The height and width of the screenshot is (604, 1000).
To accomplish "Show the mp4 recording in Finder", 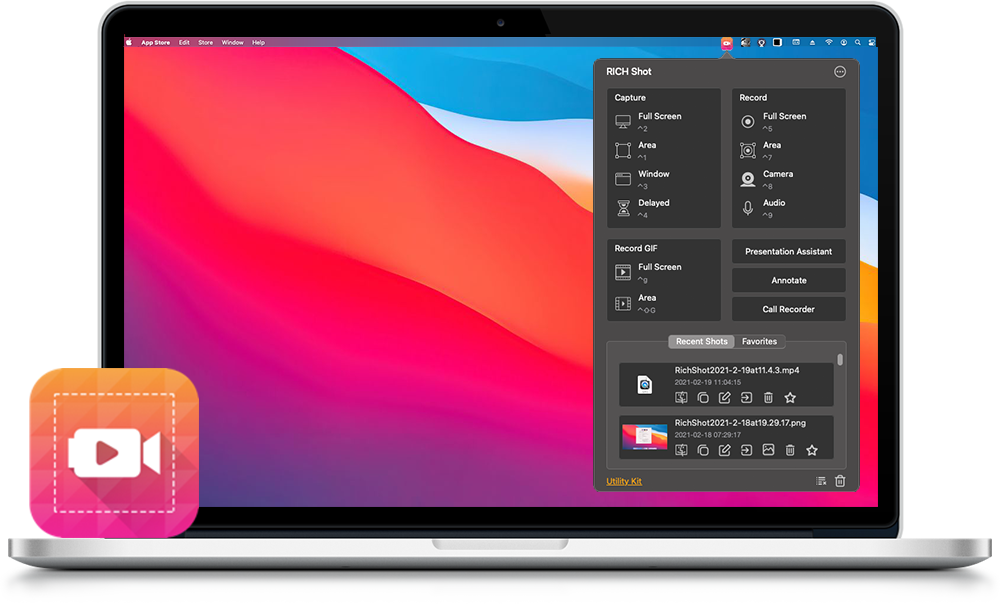I will click(x=681, y=397).
